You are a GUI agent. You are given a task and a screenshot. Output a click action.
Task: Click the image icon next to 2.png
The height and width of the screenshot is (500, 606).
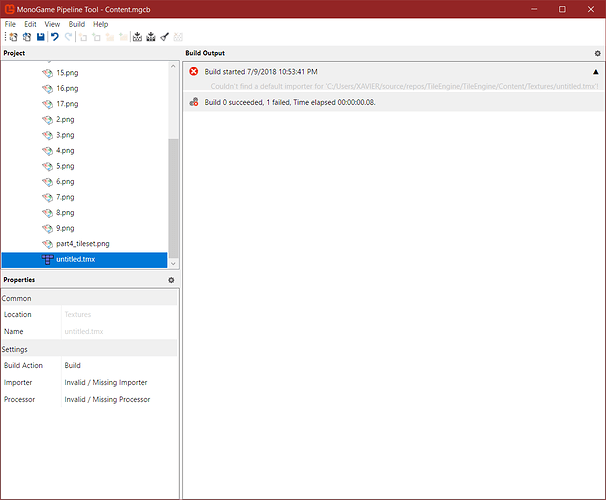48,120
